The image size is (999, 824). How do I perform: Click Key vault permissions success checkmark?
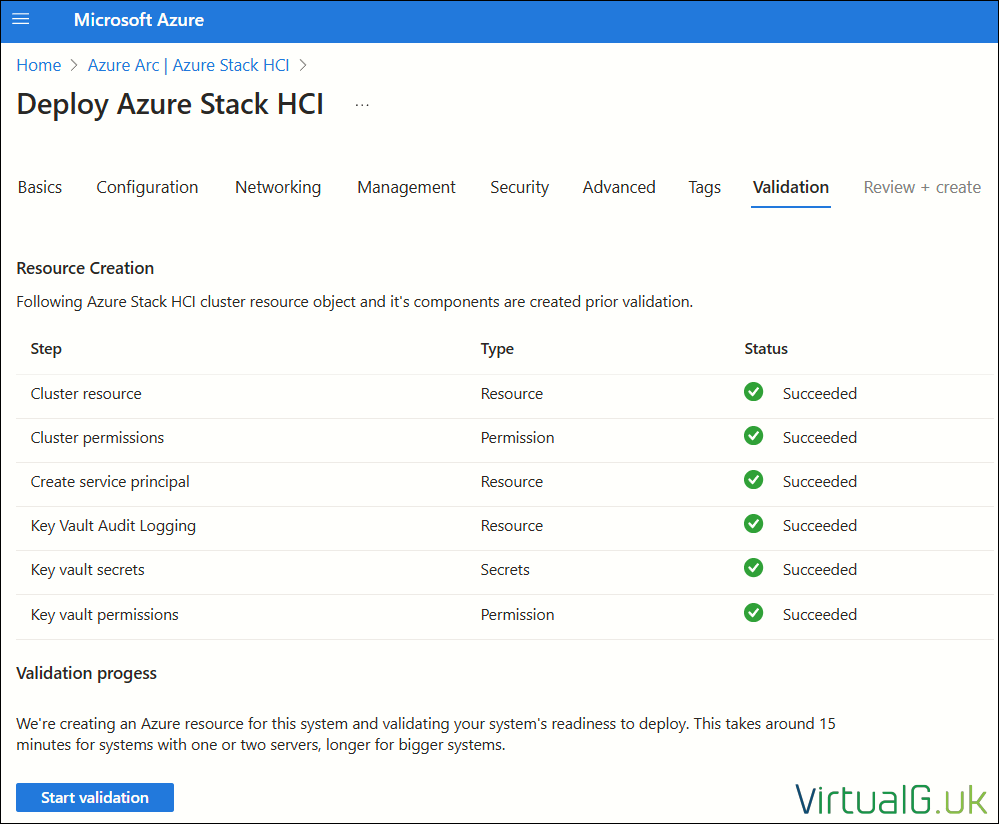[x=753, y=613]
